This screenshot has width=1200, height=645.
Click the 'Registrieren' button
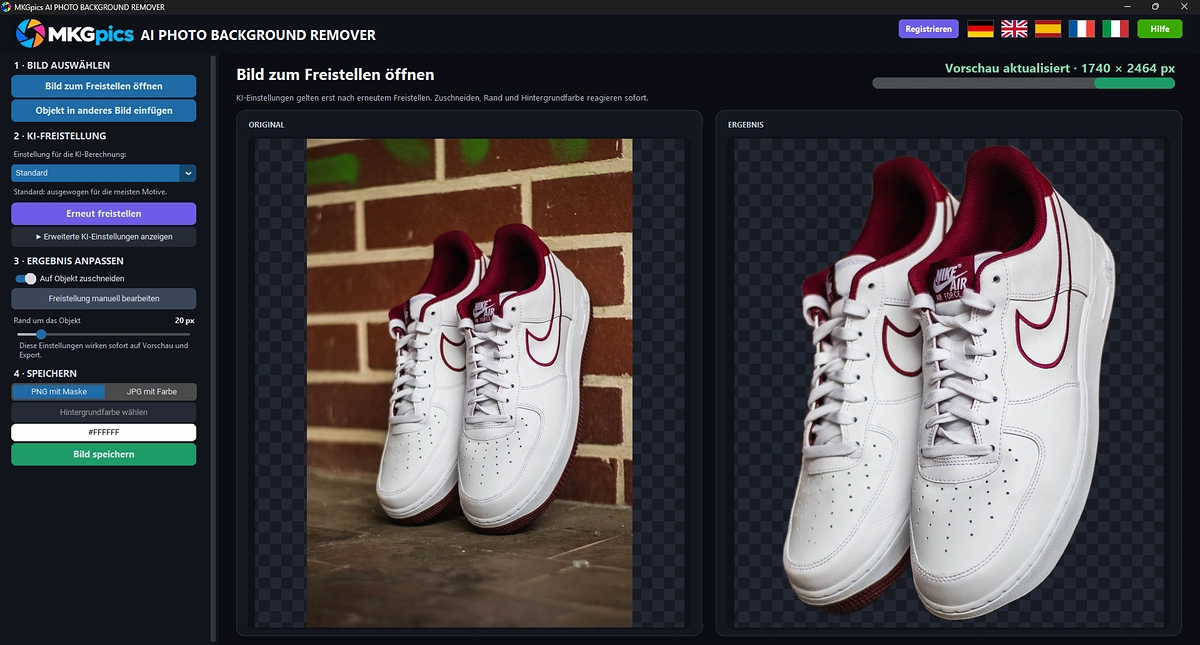(x=929, y=29)
